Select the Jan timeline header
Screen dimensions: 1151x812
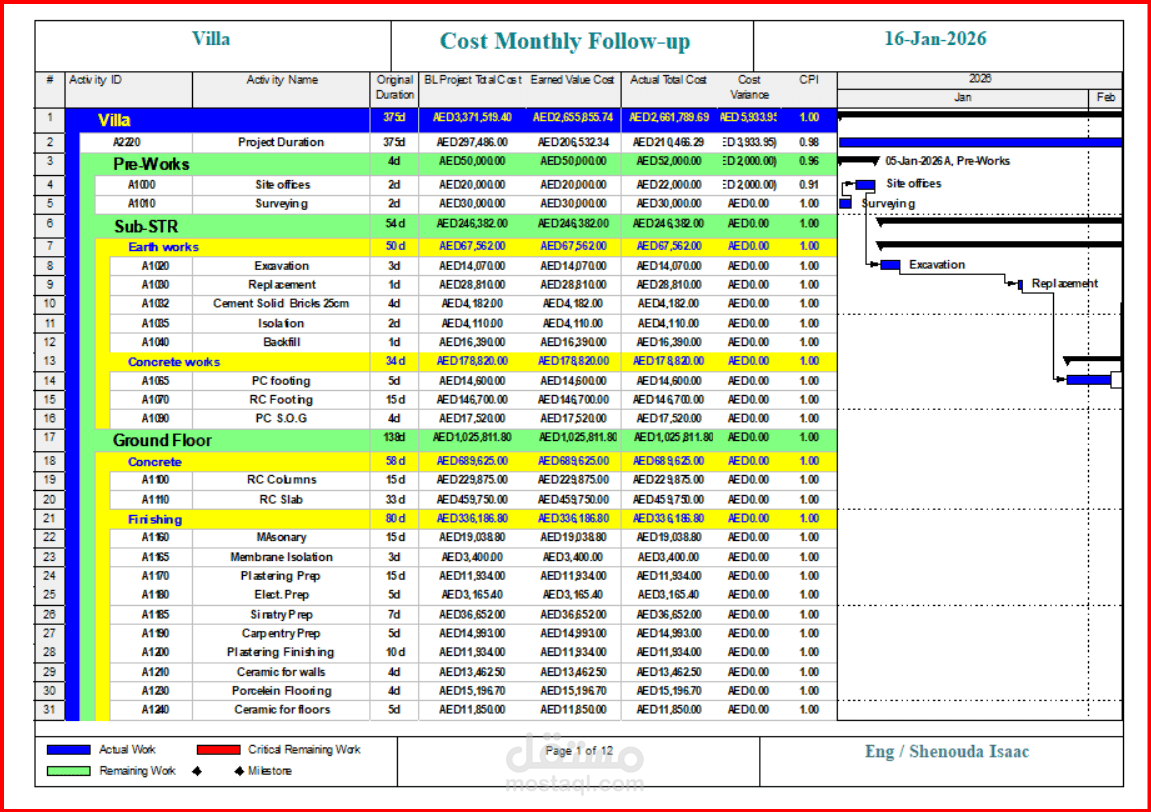point(961,97)
